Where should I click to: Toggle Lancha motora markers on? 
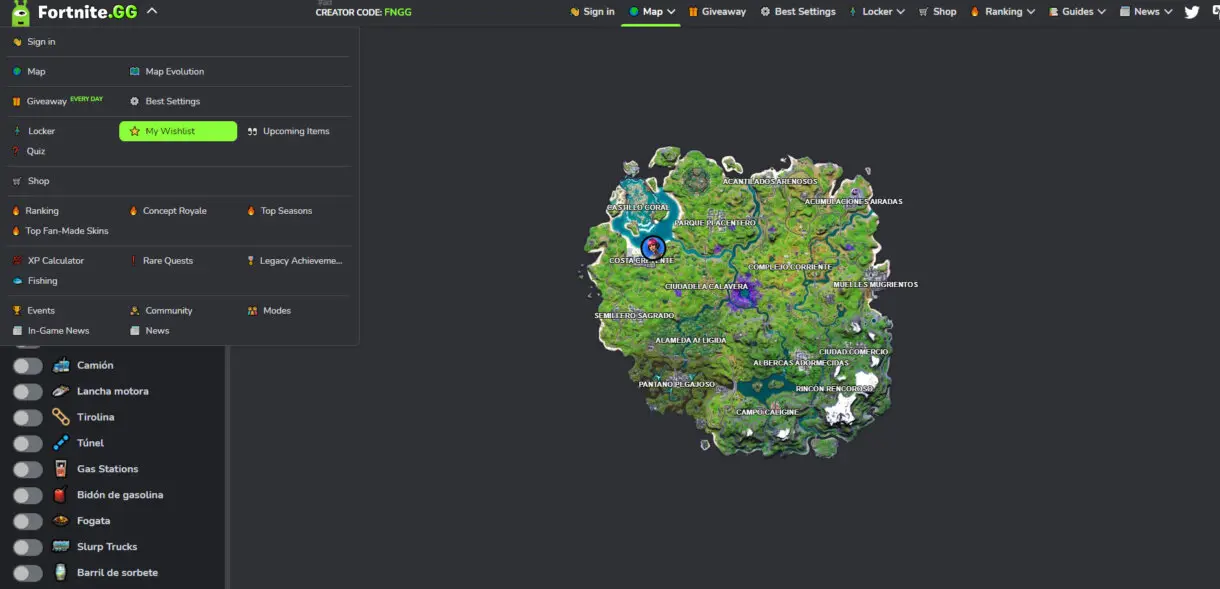pos(28,392)
